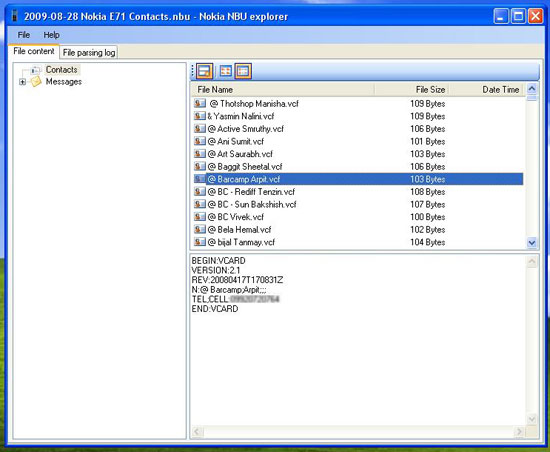Select file @ BC - Rediff Tenzin.vcf
The width and height of the screenshot is (550, 452).
[x=251, y=192]
